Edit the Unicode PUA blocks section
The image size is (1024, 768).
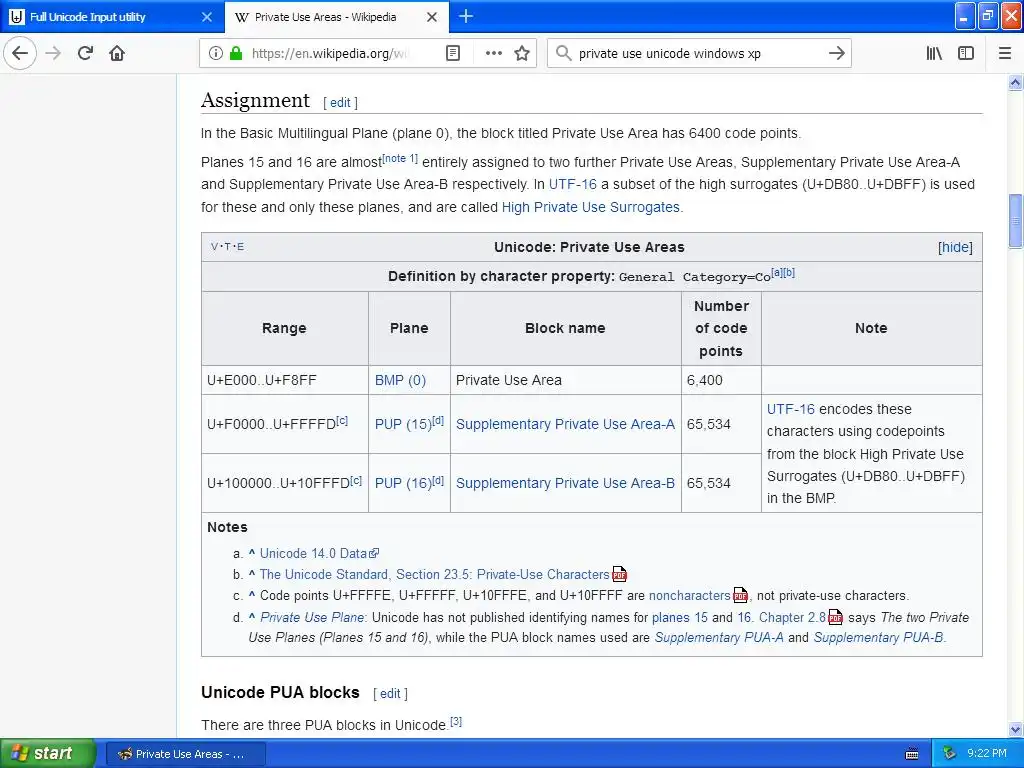click(391, 694)
